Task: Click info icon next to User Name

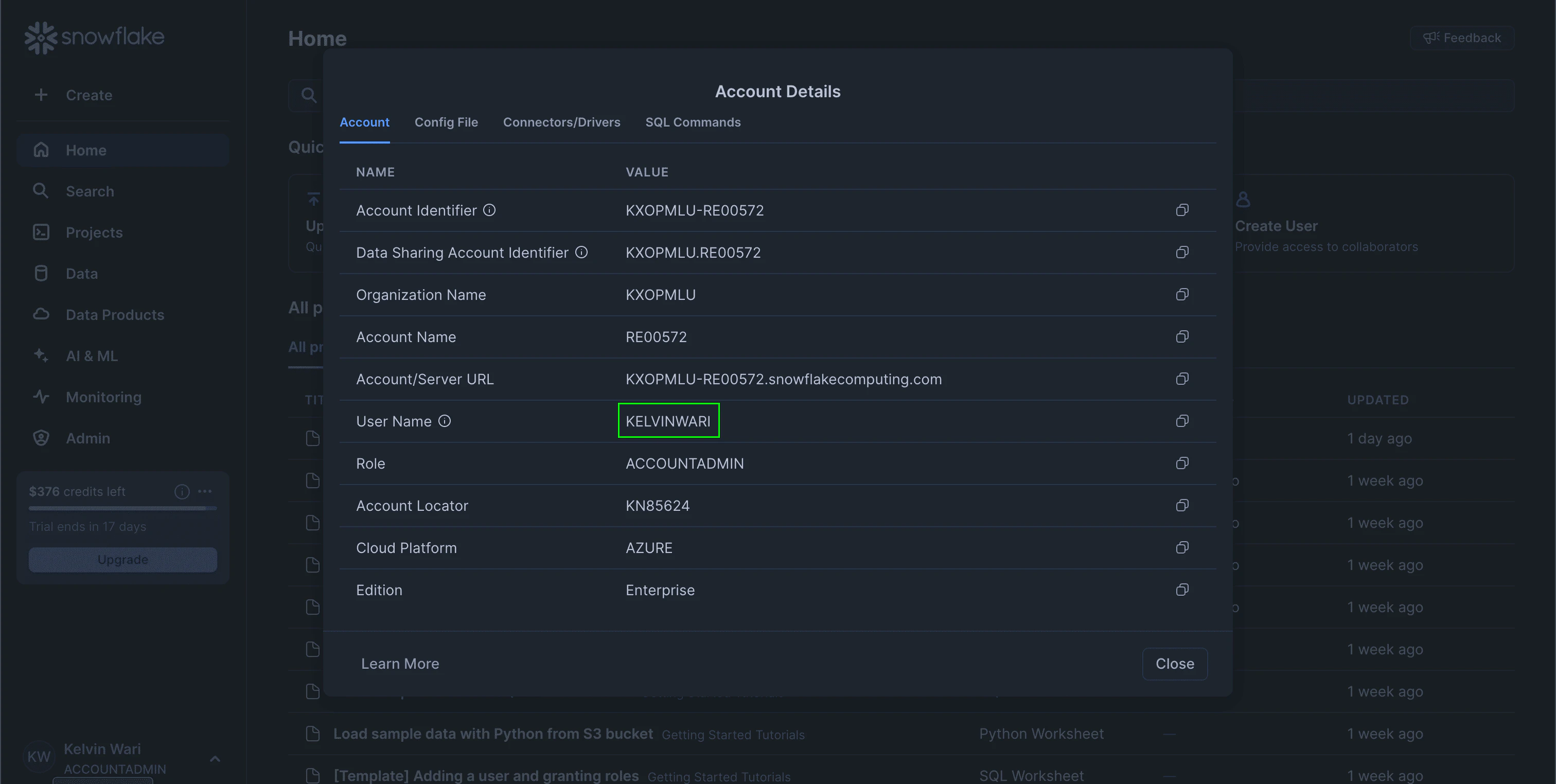Action: point(445,421)
